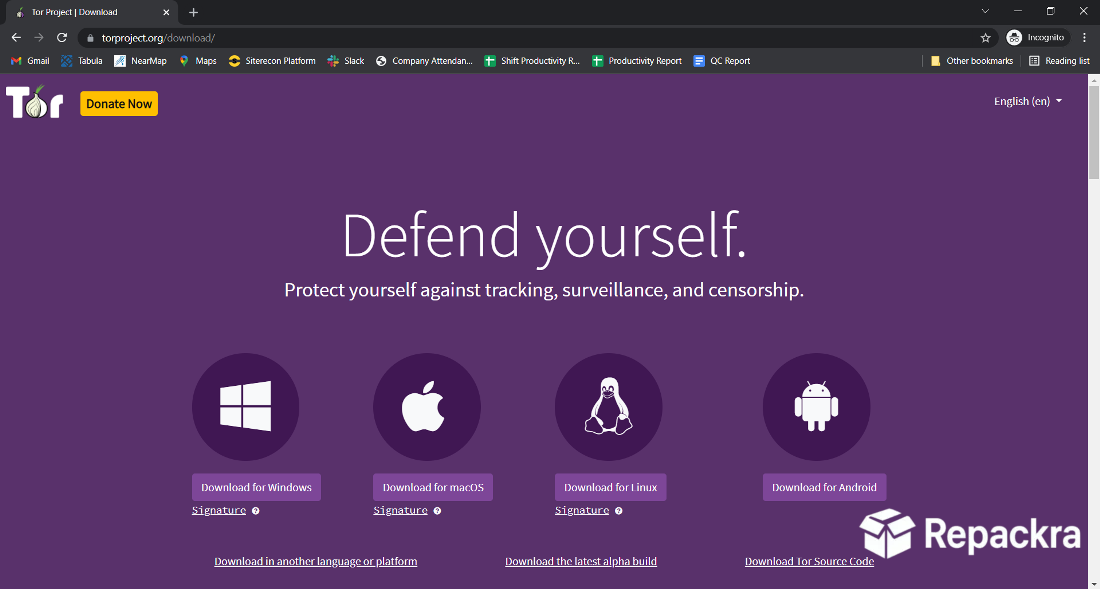Go back with browser back arrow

[x=16, y=37]
